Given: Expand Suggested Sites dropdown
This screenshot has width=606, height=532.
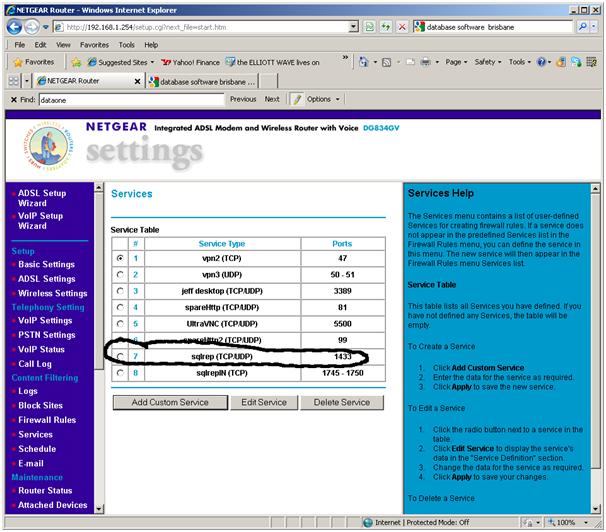Looking at the screenshot, I should 152,62.
